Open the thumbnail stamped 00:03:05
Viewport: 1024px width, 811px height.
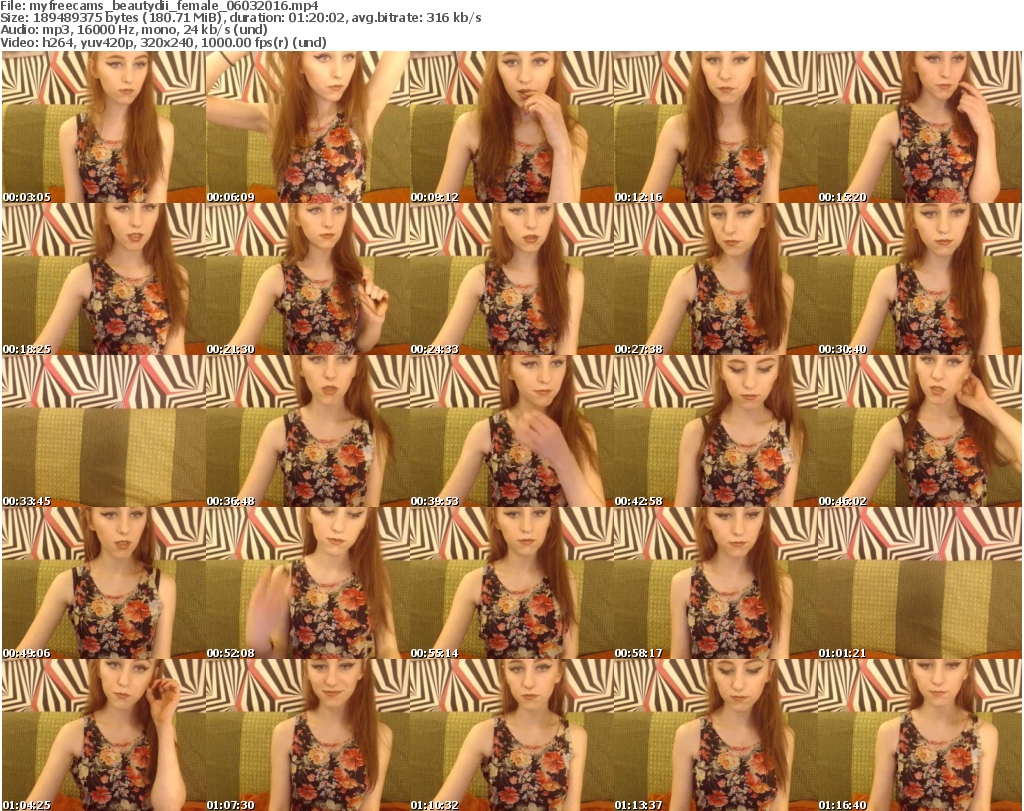click(104, 127)
